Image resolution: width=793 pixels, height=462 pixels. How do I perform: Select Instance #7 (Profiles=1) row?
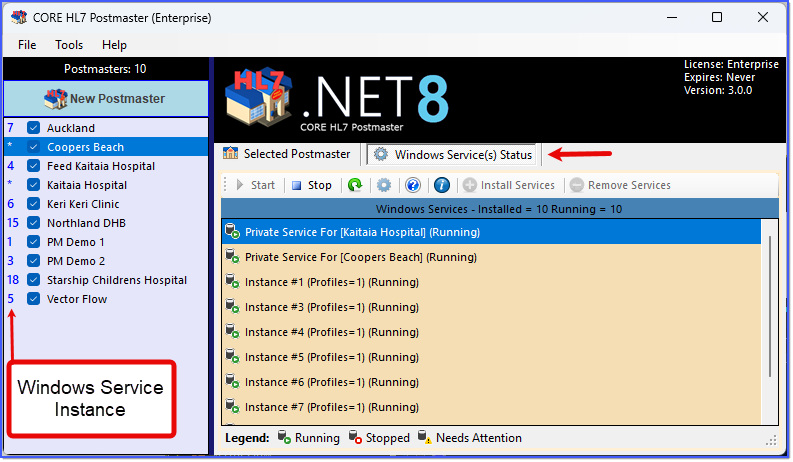point(491,407)
